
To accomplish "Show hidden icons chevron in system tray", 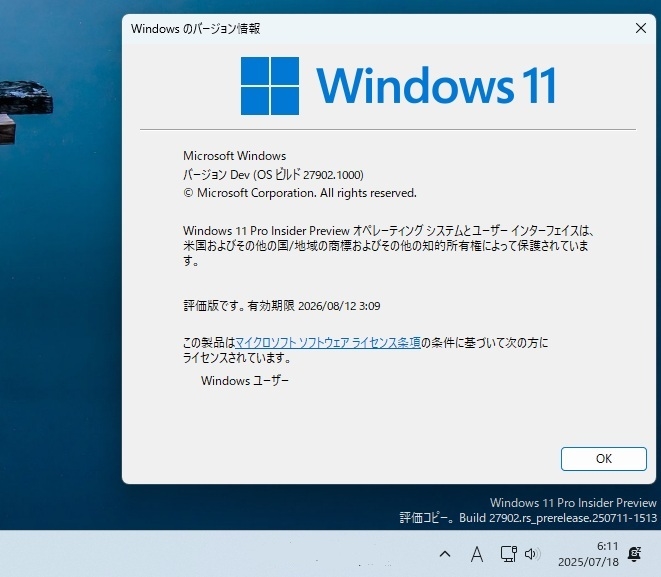I will click(445, 554).
